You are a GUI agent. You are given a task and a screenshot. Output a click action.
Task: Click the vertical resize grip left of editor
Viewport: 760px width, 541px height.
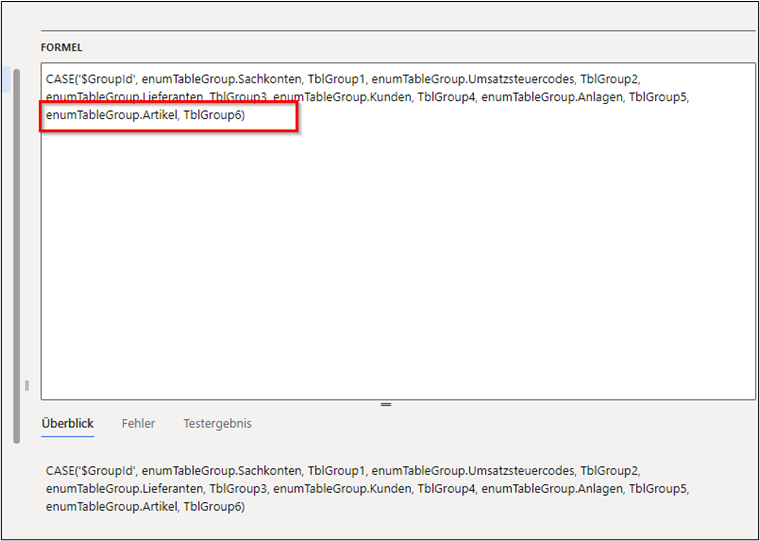pyautogui.click(x=27, y=385)
